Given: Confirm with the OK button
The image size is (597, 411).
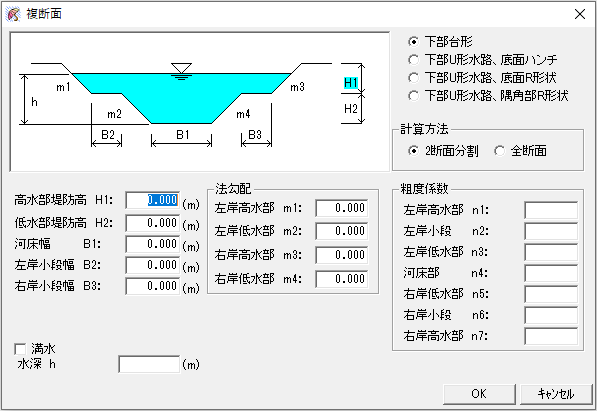Looking at the screenshot, I should [479, 393].
